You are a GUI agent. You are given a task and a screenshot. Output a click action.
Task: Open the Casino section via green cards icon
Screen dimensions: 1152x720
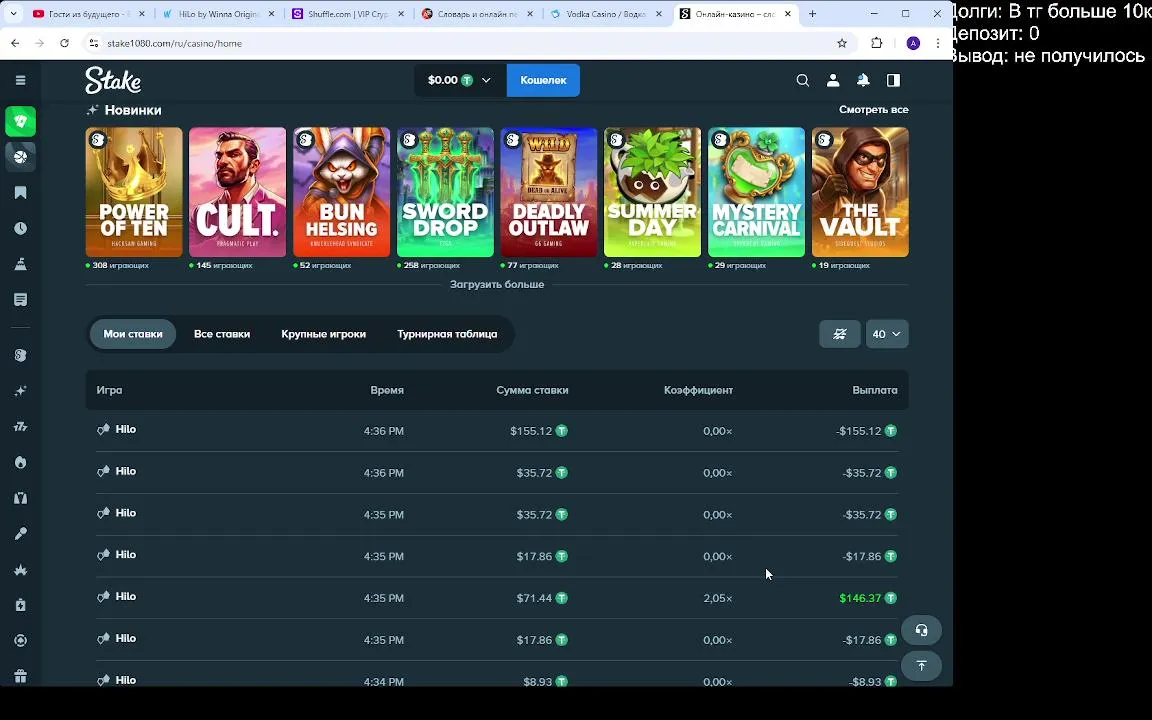click(21, 121)
